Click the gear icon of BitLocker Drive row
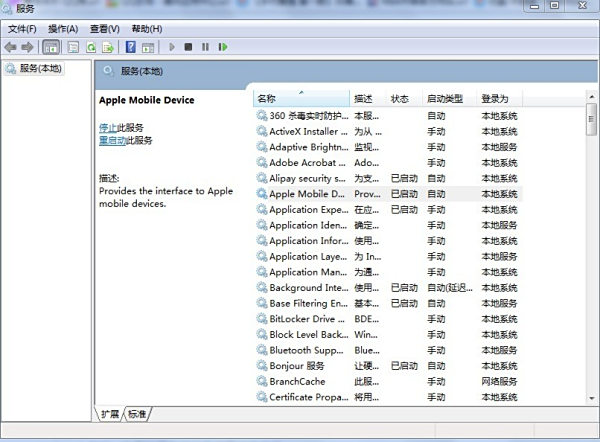The height and width of the screenshot is (442, 600). (262, 319)
